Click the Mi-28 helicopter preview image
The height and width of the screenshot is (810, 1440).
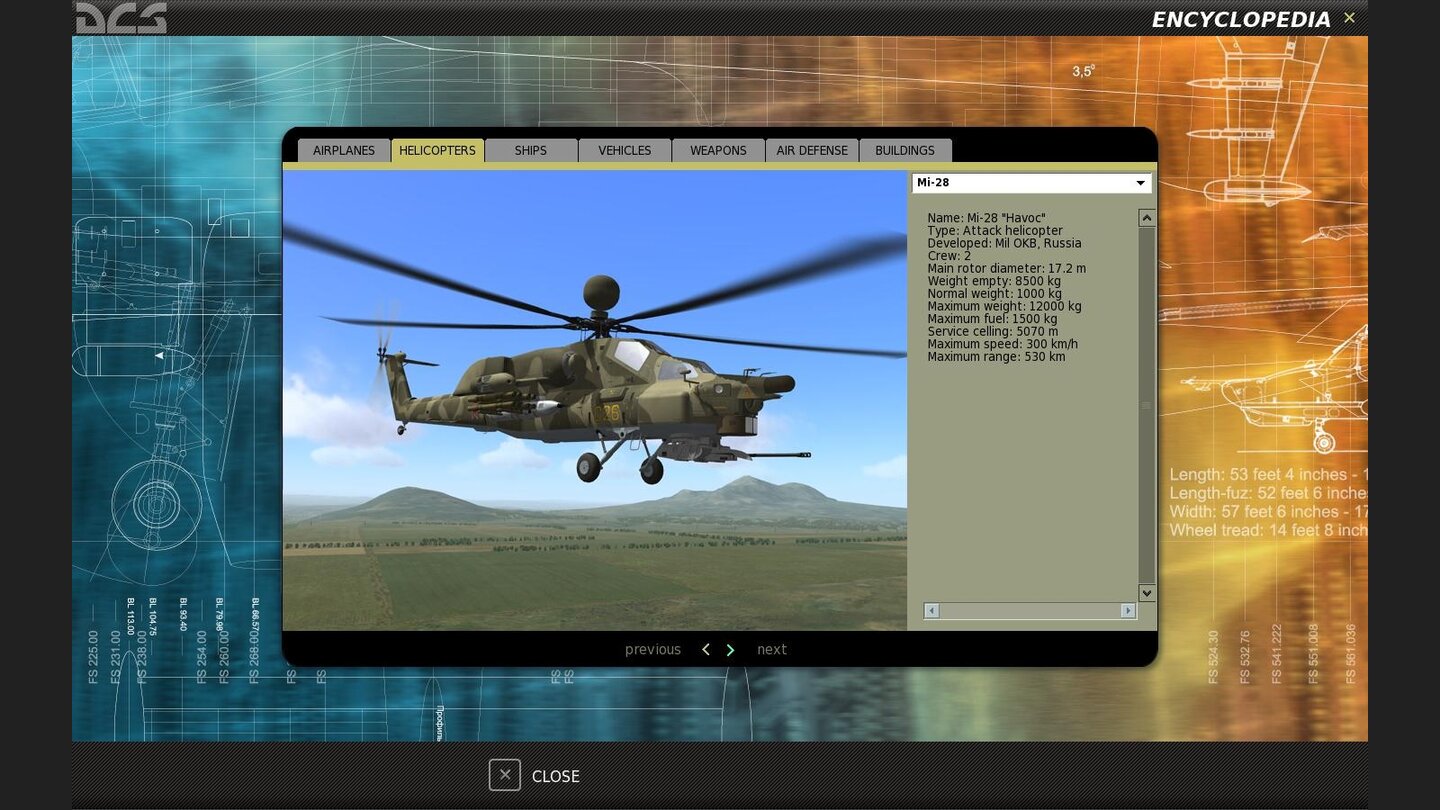(595, 400)
